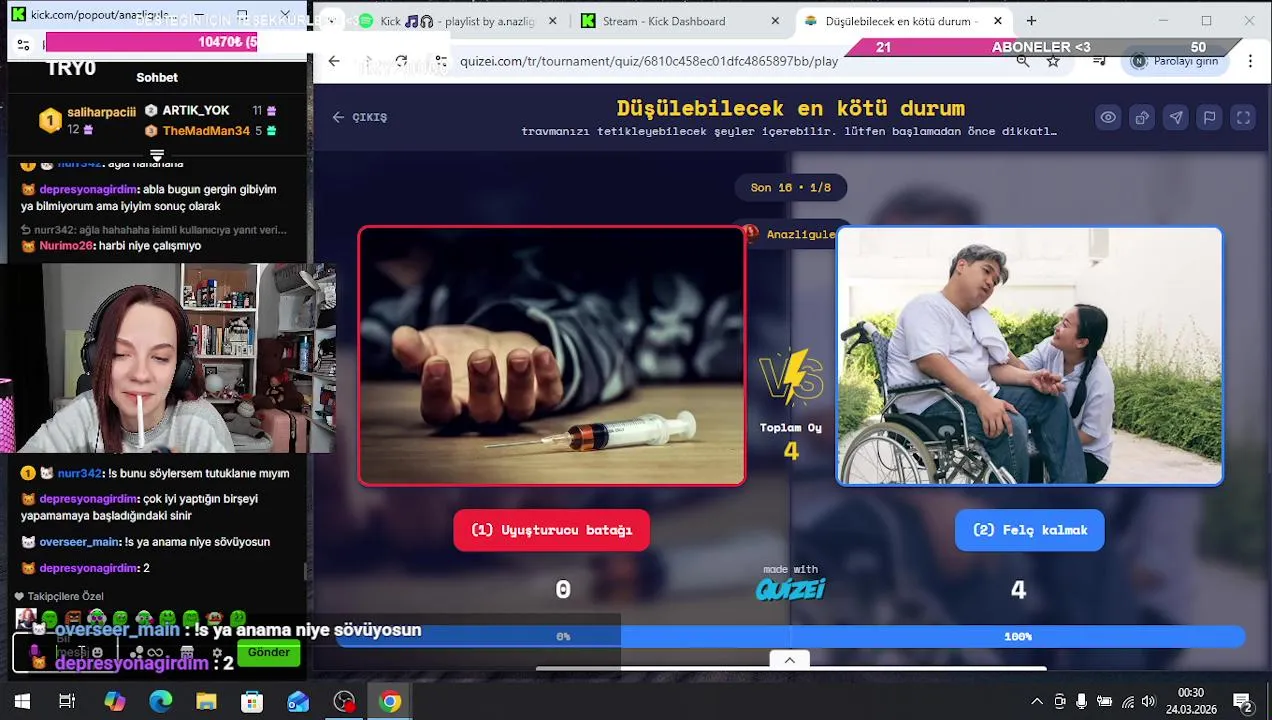This screenshot has width=1272, height=720.
Task: Collapse the leaderboard via small handle
Action: click(x=157, y=155)
